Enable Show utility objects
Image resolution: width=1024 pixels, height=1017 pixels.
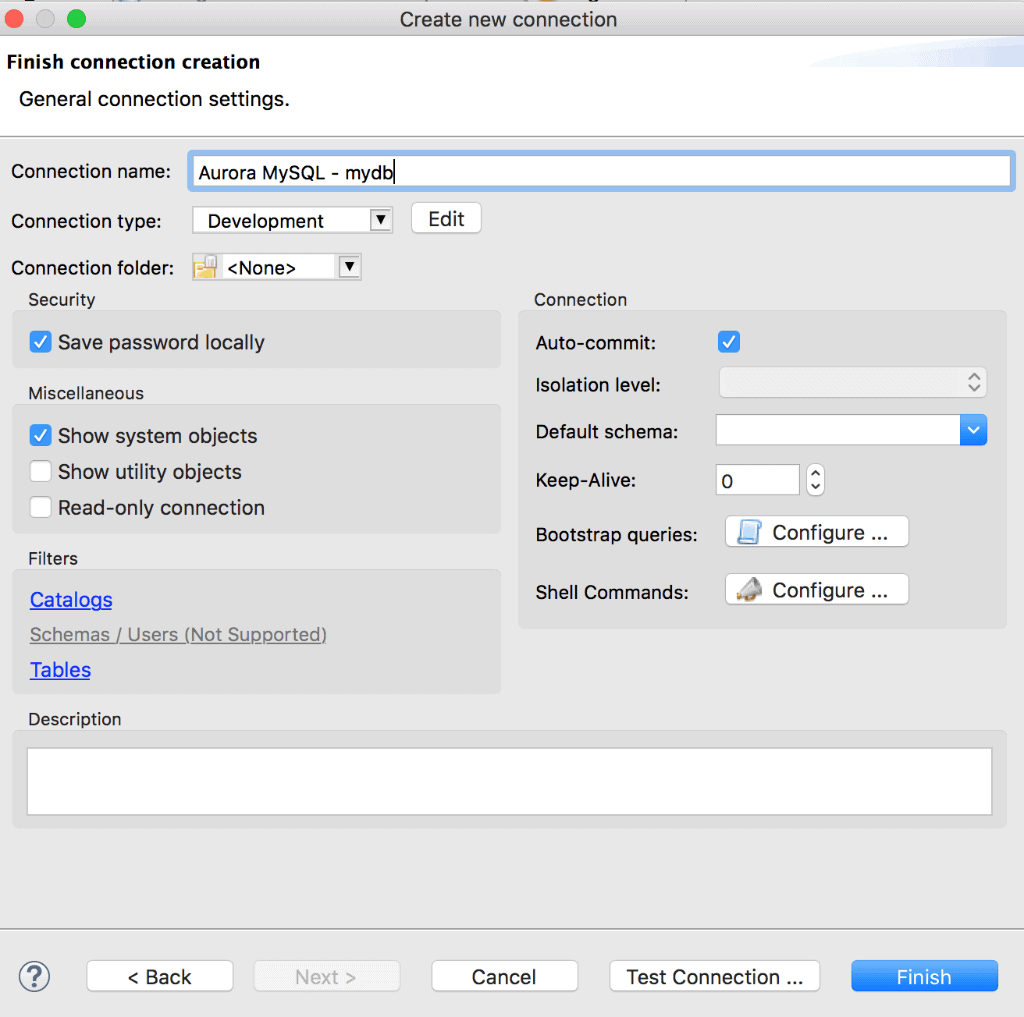click(40, 471)
